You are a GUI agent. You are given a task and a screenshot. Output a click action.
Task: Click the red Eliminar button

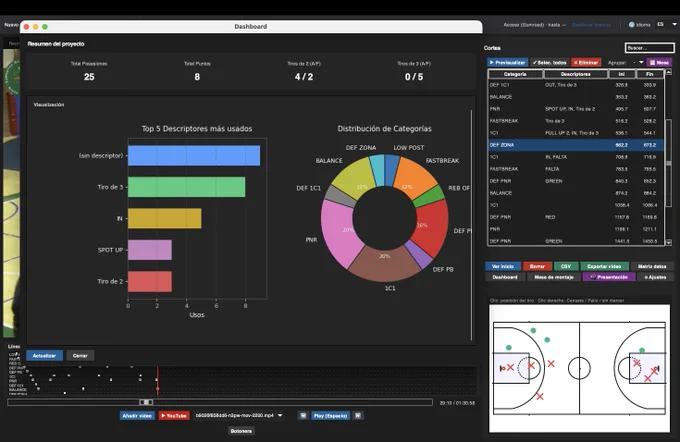click(586, 62)
